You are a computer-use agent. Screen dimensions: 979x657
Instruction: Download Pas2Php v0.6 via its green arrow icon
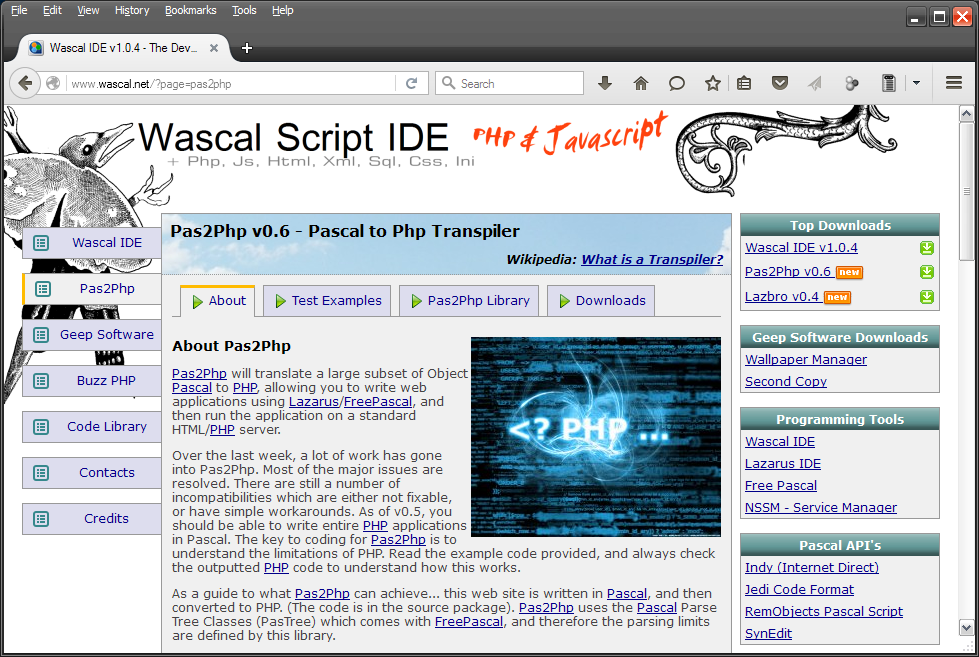(x=926, y=272)
